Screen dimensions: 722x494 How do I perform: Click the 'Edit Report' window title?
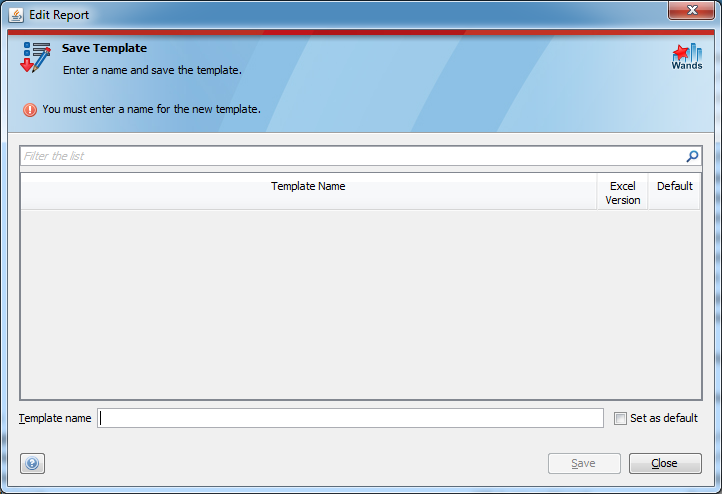point(59,15)
